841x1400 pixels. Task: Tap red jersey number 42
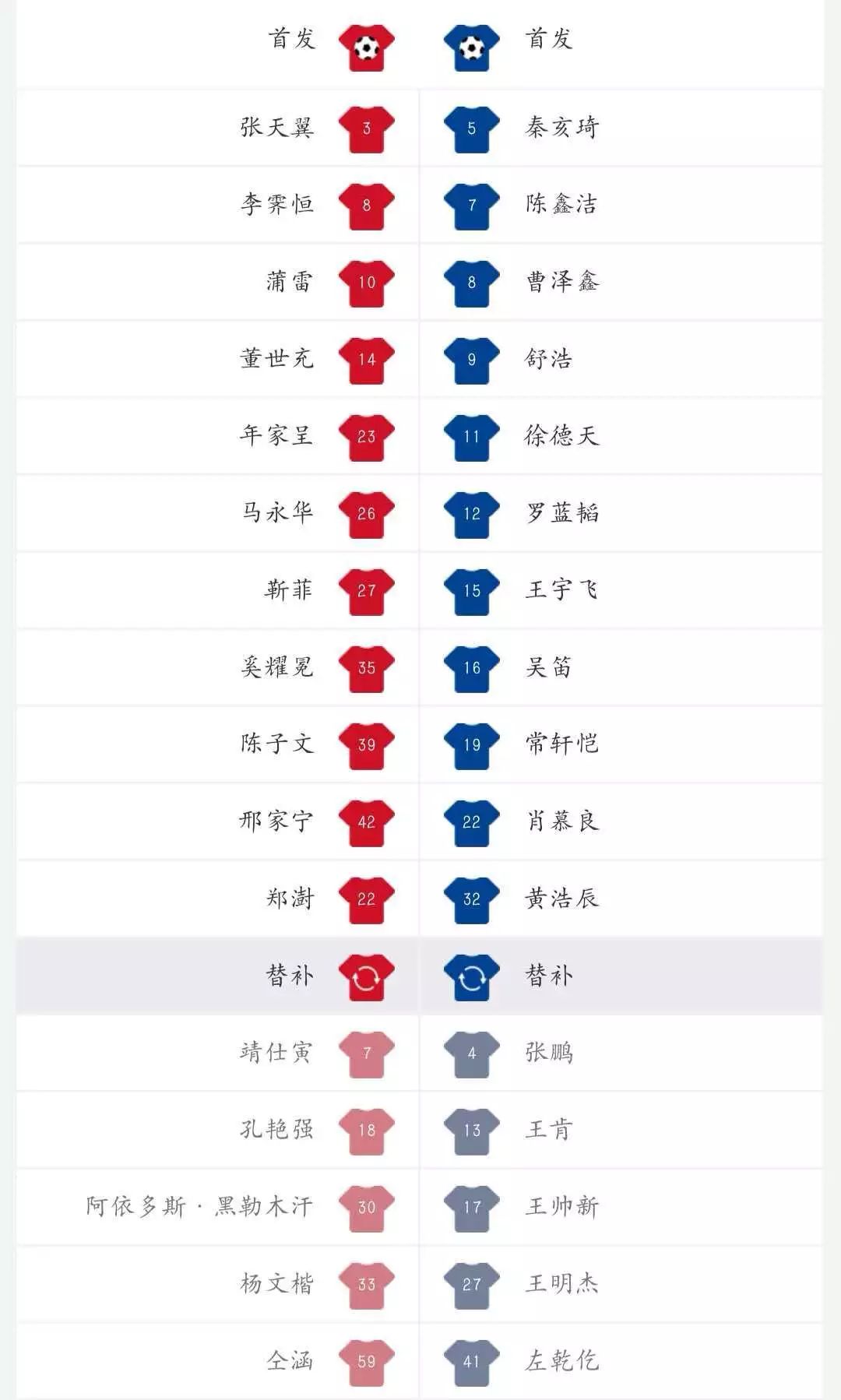tap(366, 823)
